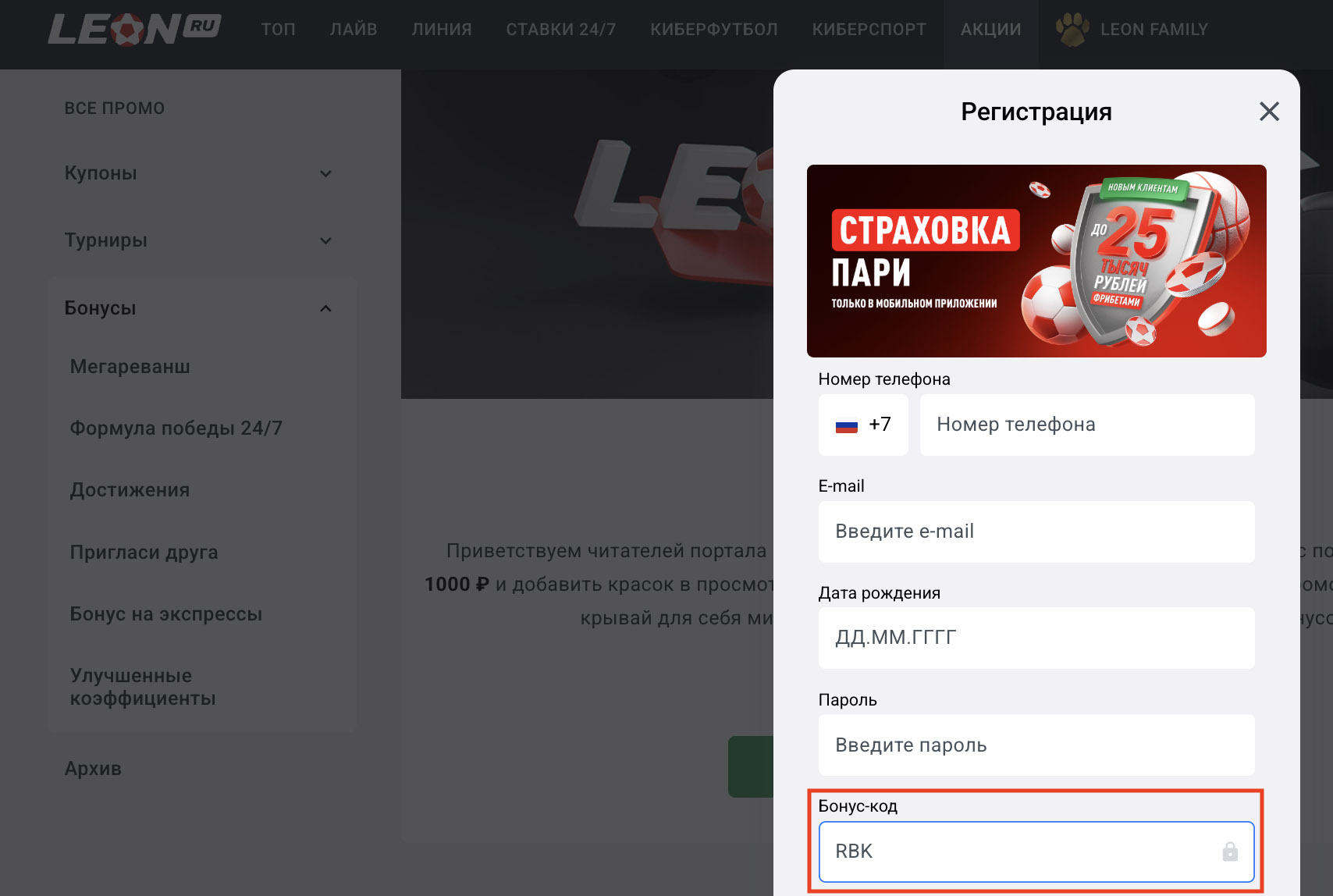Open the ТОП section
The width and height of the screenshot is (1333, 896).
click(x=278, y=30)
